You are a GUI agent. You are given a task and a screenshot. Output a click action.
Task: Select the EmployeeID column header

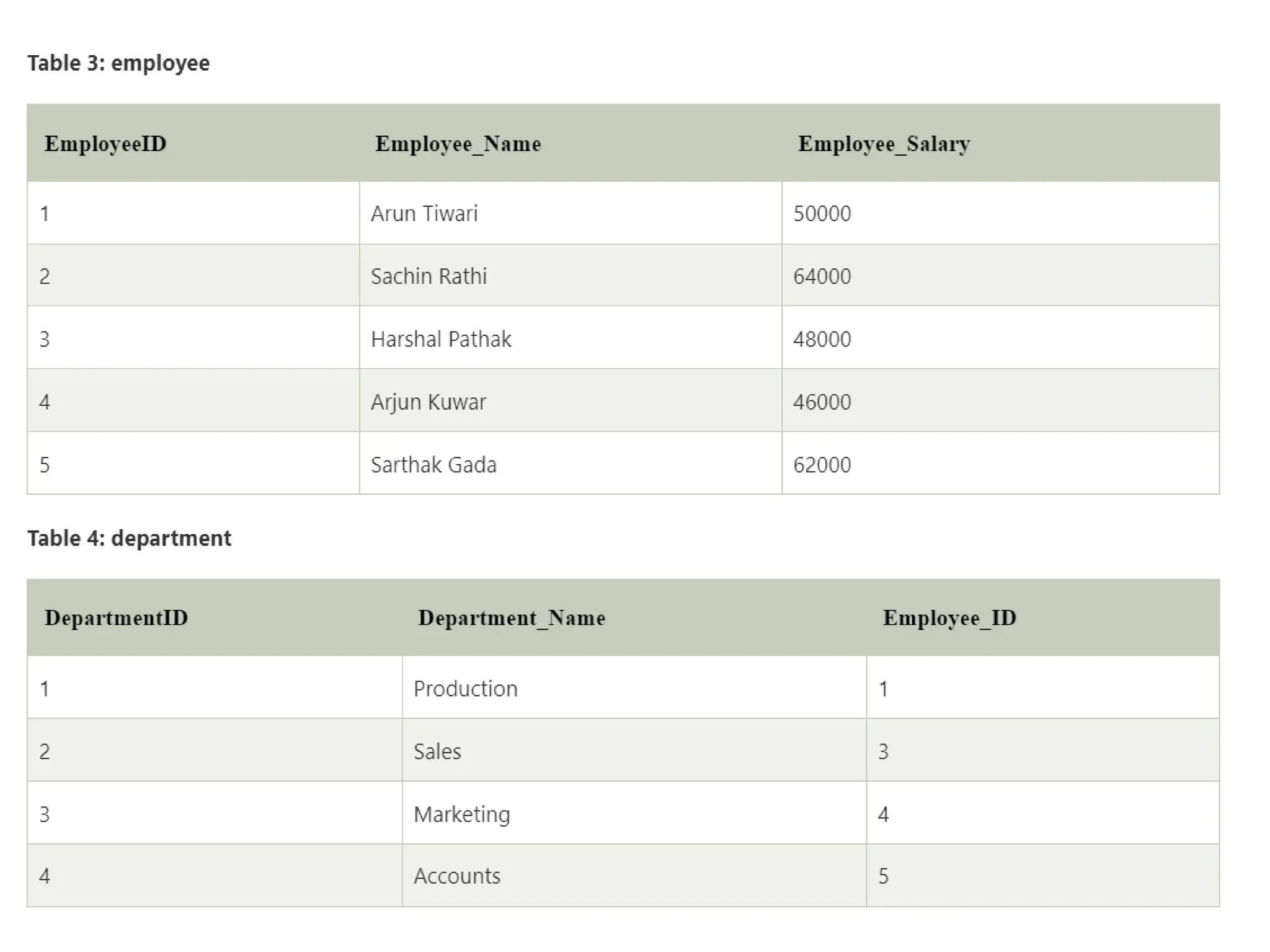pos(105,144)
